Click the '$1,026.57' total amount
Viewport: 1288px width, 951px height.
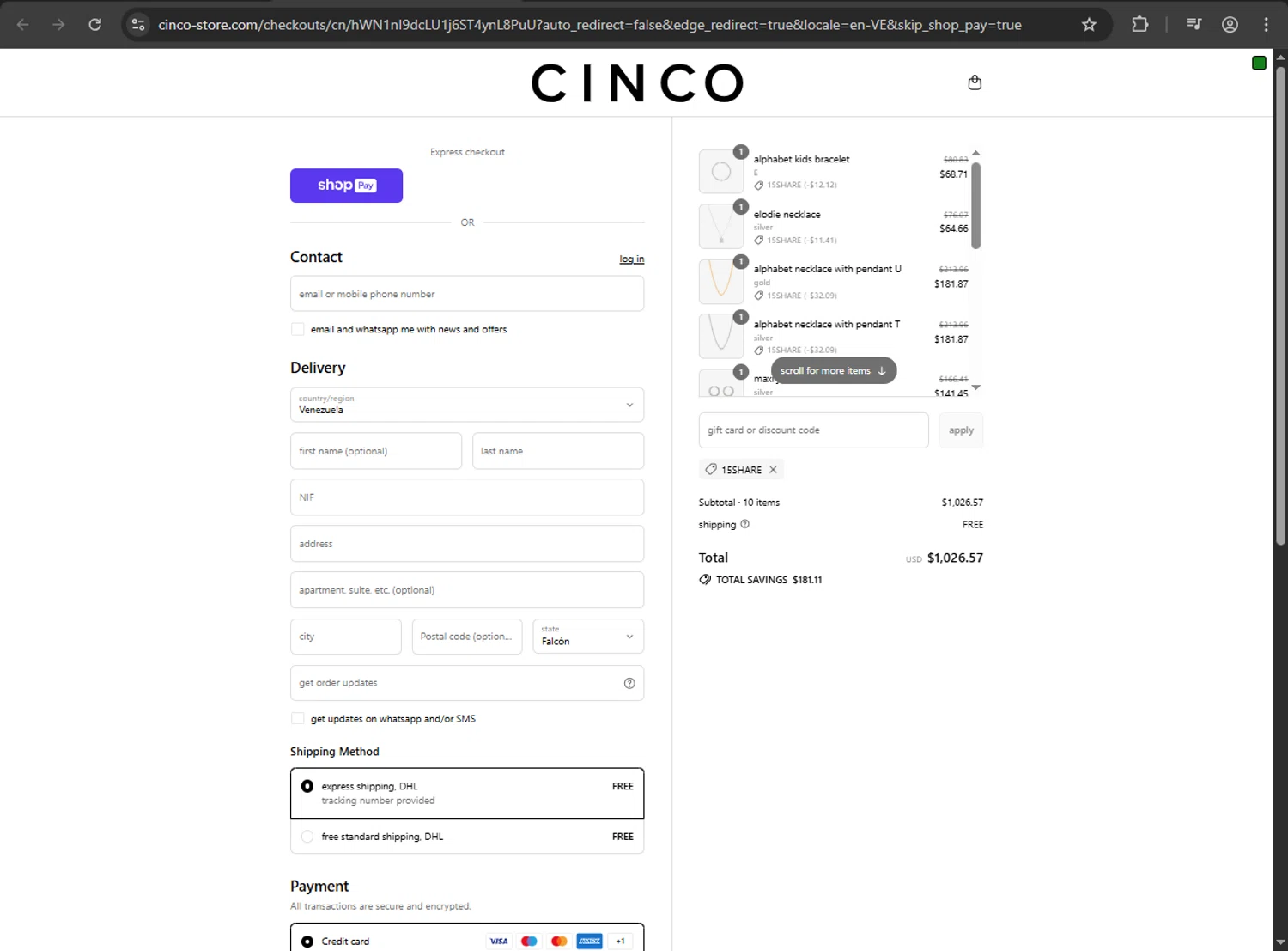click(955, 558)
